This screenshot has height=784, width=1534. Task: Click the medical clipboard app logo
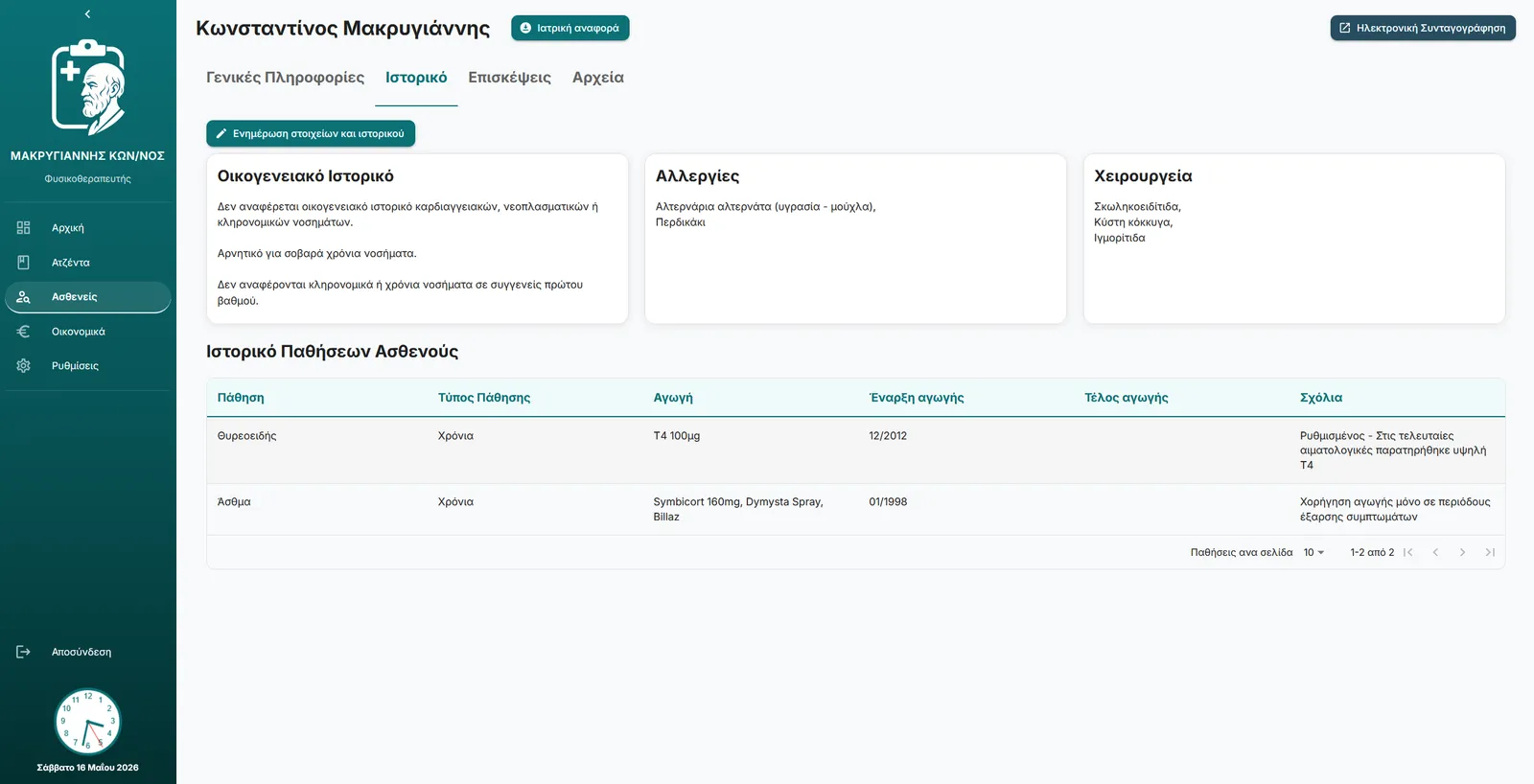pyautogui.click(x=88, y=87)
